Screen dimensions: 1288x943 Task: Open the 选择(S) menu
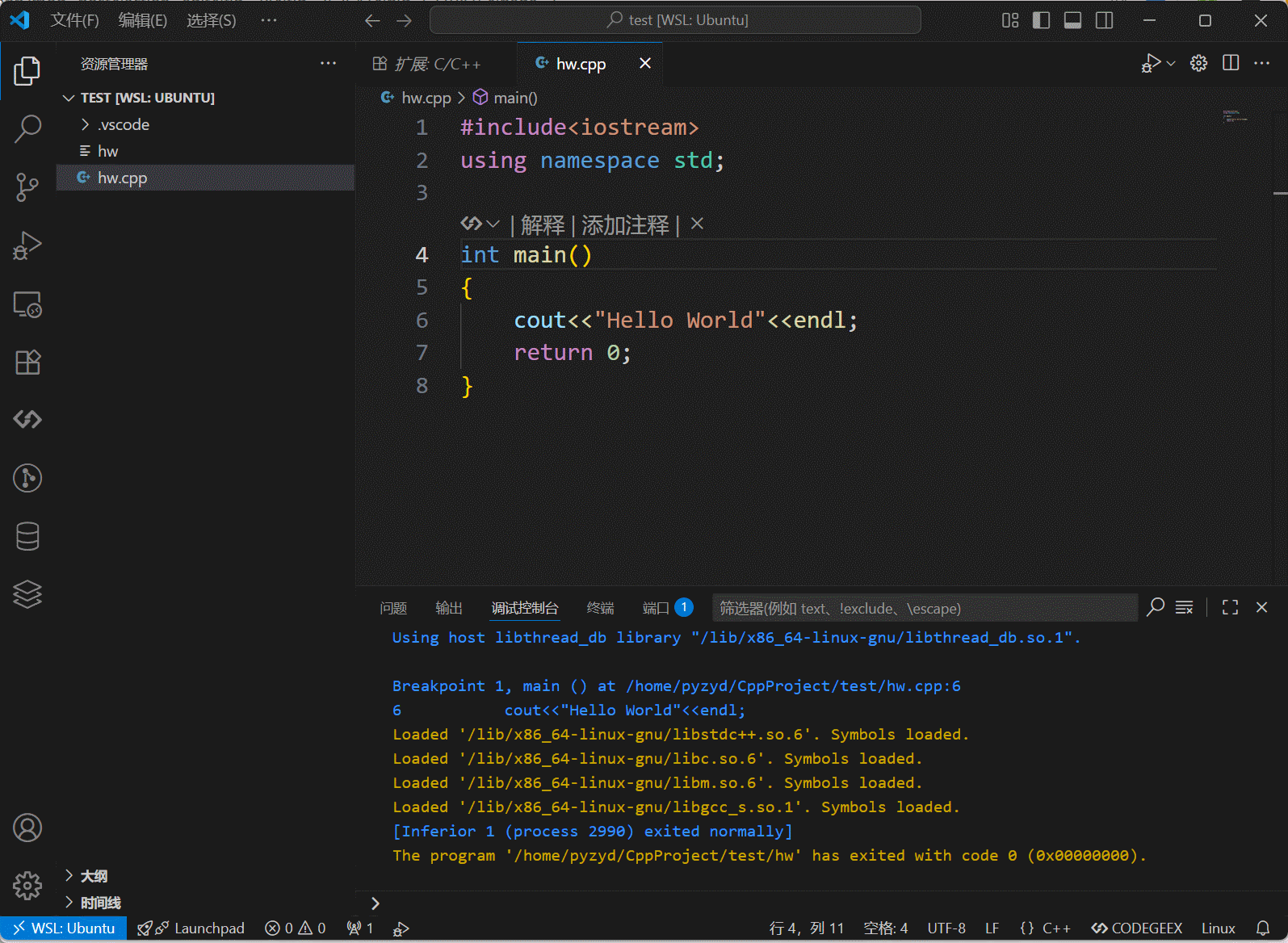tap(212, 20)
